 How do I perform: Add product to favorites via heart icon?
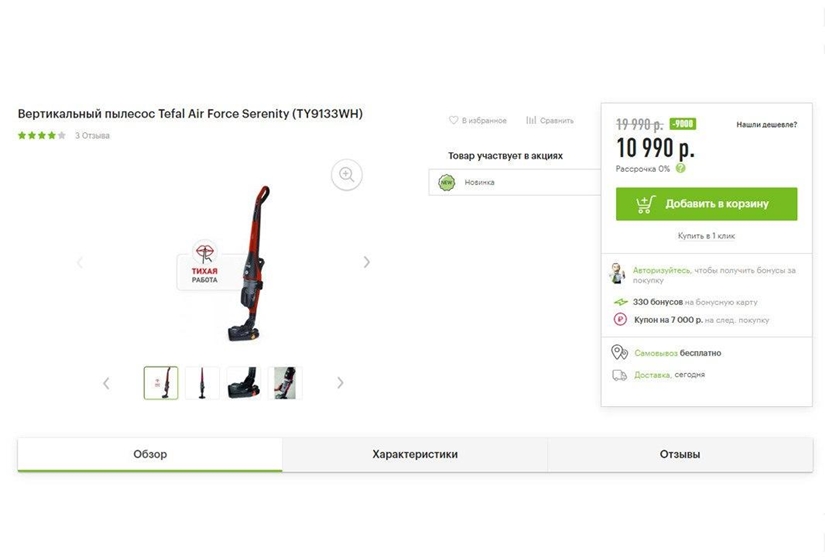point(453,120)
